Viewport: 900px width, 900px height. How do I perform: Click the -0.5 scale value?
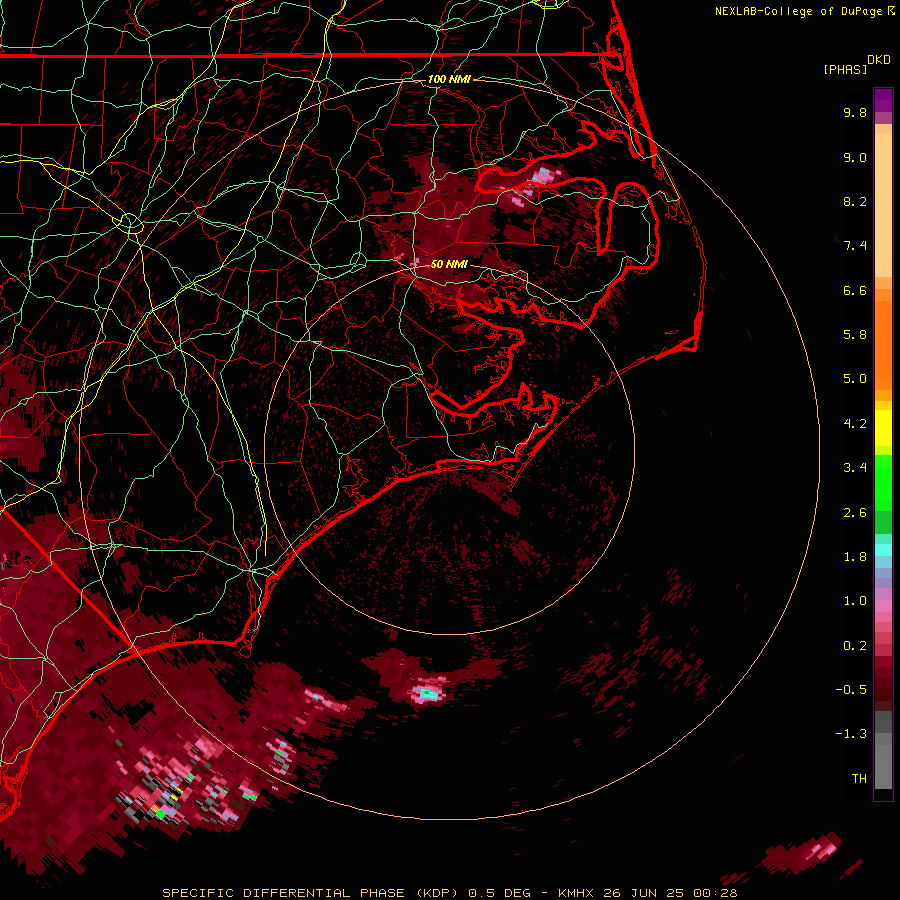(851, 690)
